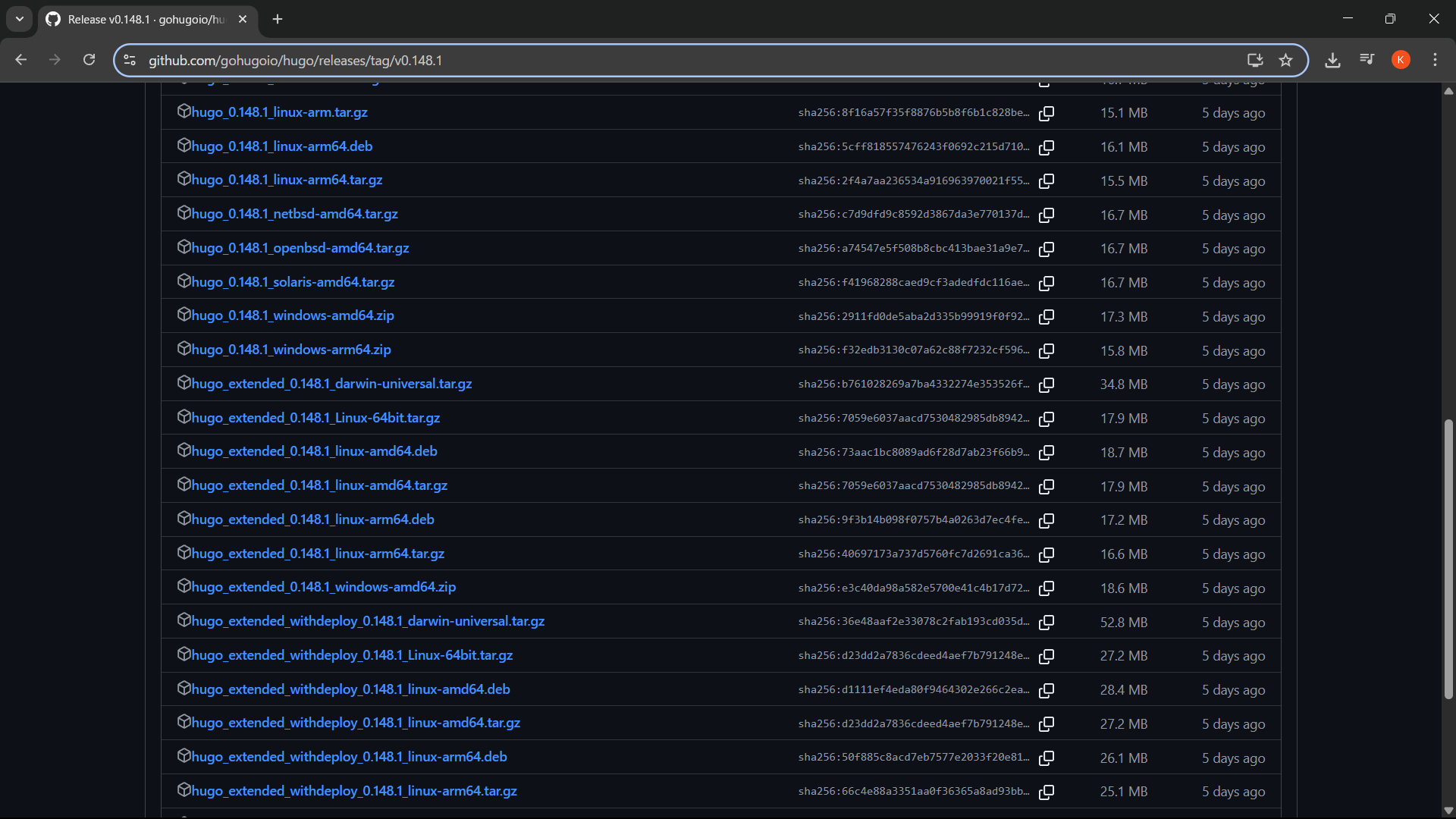This screenshot has height=819, width=1456.
Task: Download hugo_0.148.1_windows-arm64.zip
Action: coord(291,350)
